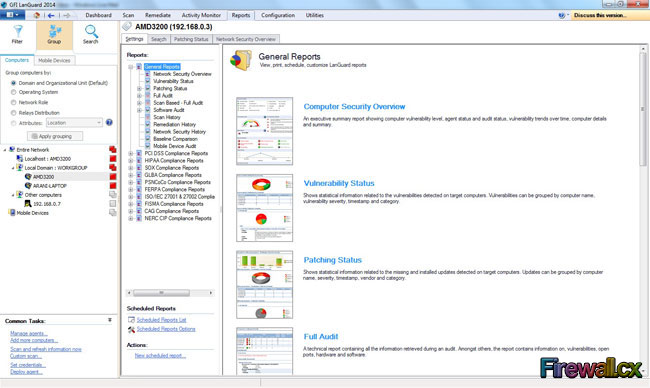Select Relays Distribution radio option
The width and height of the screenshot is (650, 388).
click(14, 113)
